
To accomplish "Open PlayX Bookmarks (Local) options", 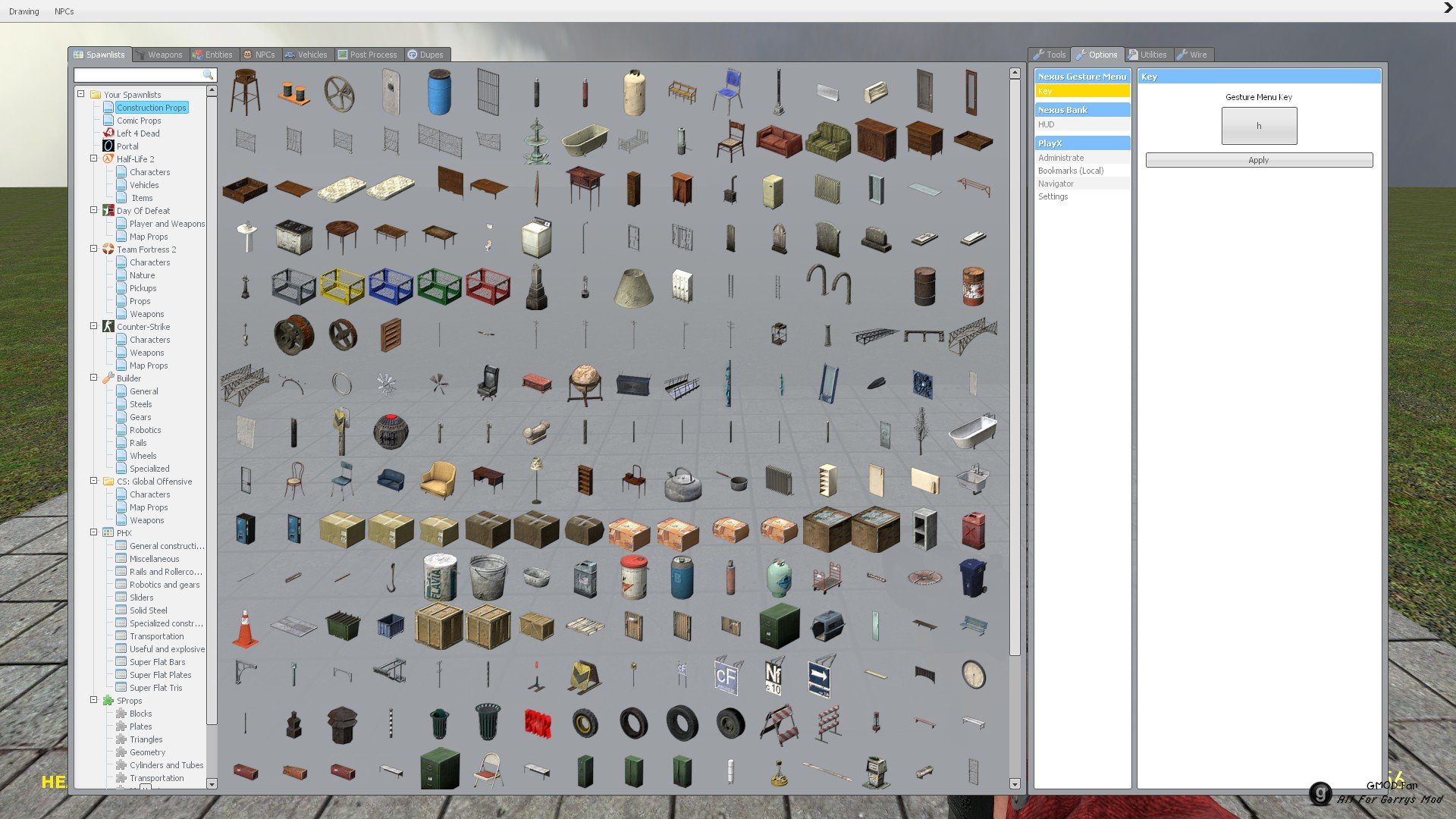I will [x=1082, y=171].
